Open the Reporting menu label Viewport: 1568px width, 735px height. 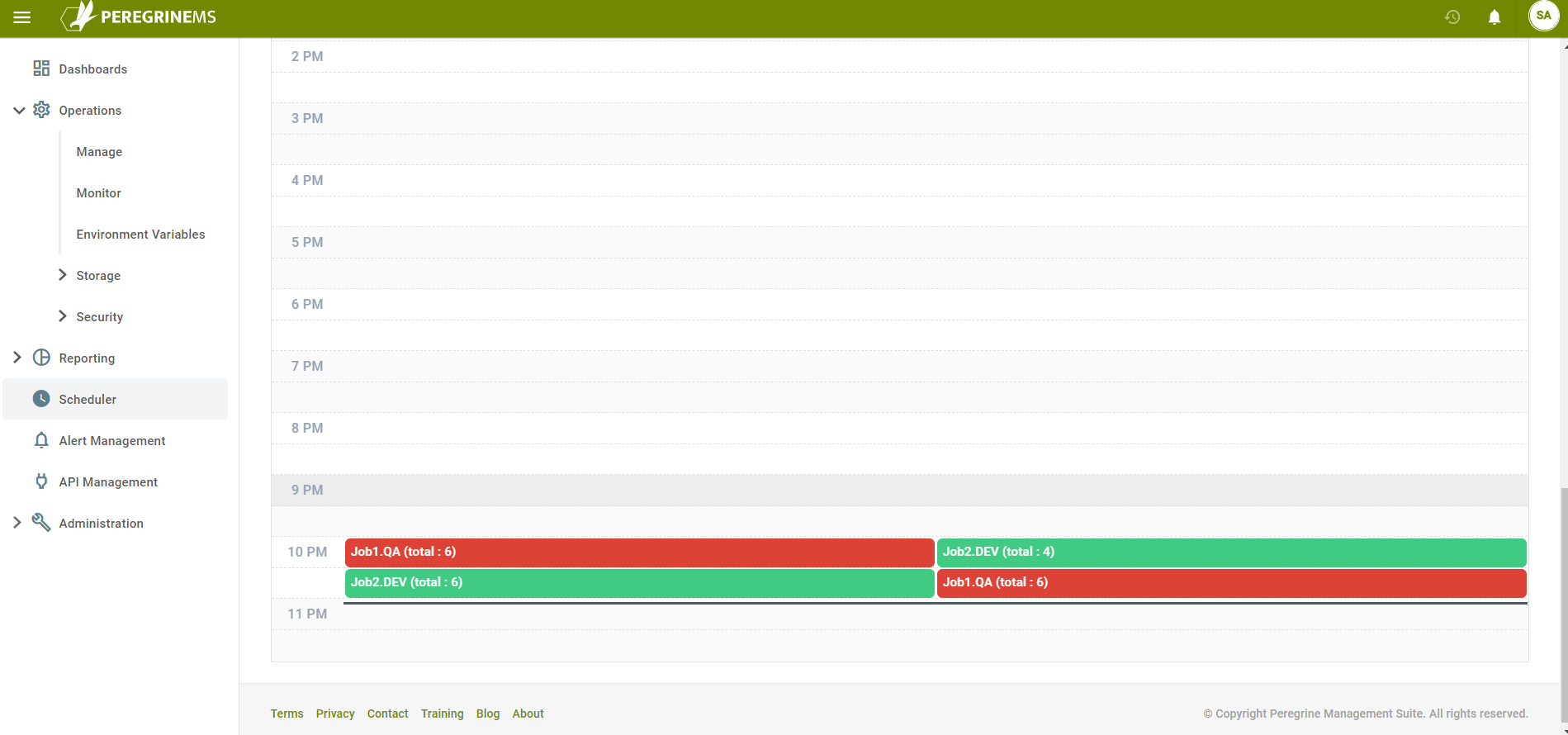click(x=87, y=358)
